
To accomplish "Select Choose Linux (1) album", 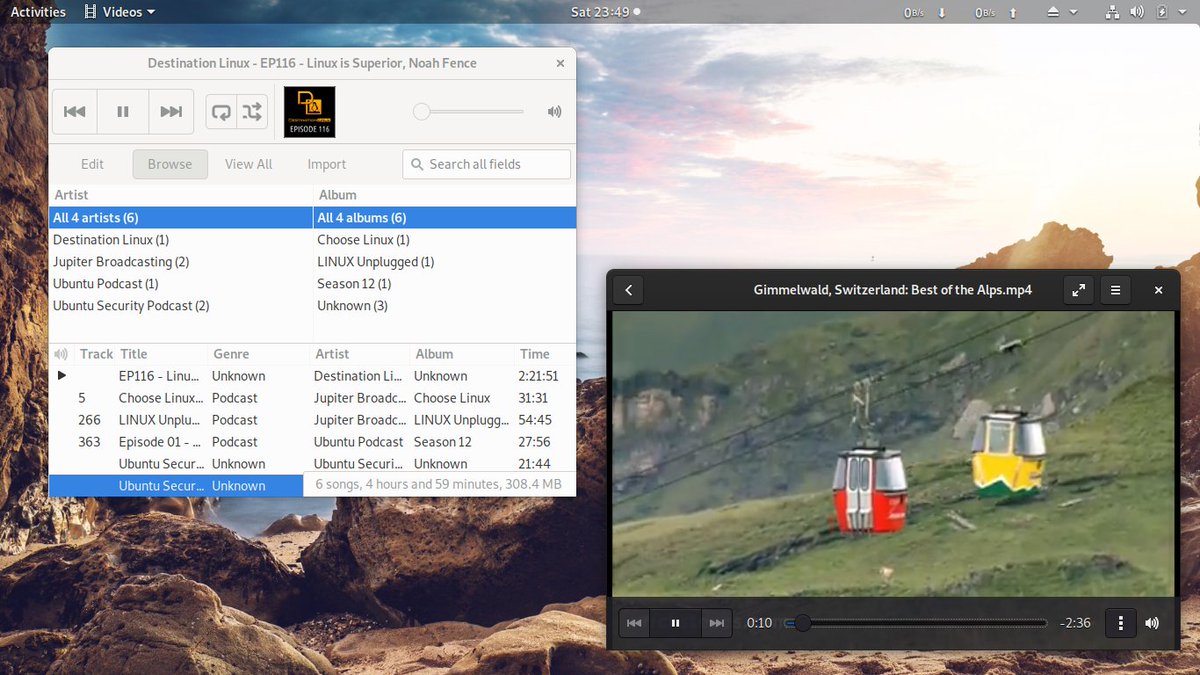I will click(x=445, y=240).
